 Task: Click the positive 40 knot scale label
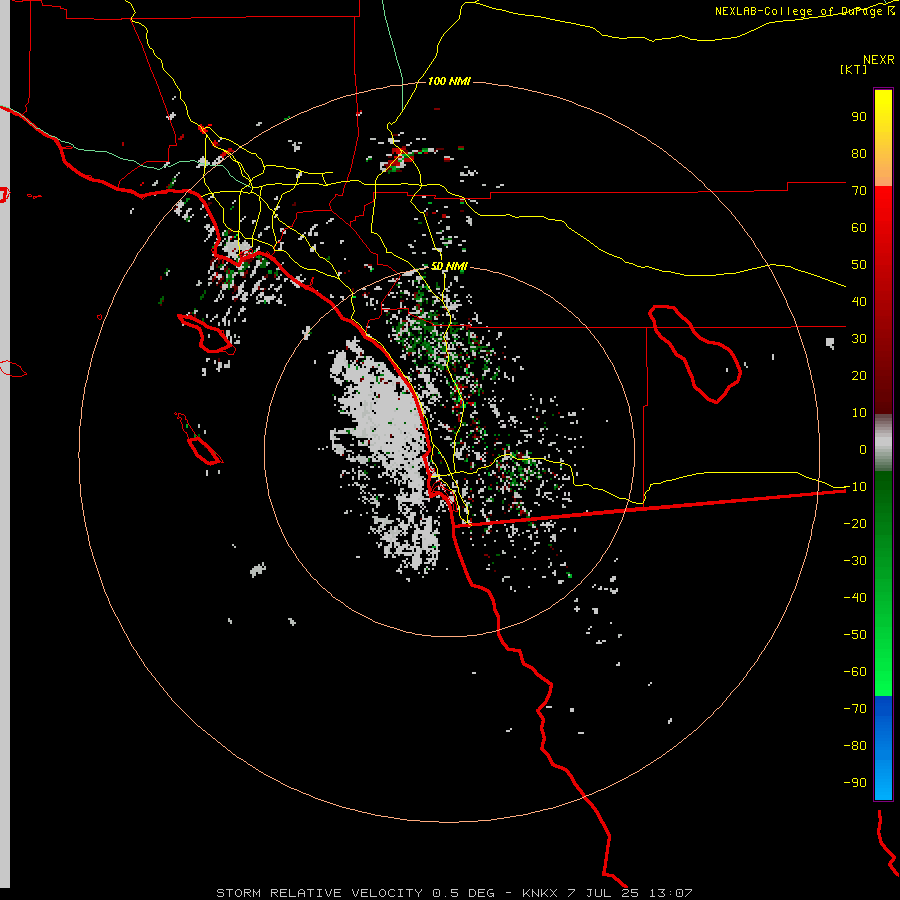859,301
